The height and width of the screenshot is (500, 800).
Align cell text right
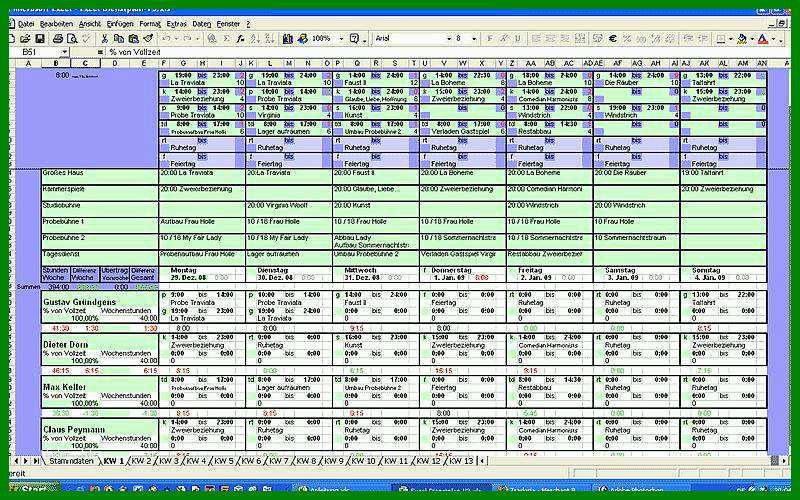point(565,39)
